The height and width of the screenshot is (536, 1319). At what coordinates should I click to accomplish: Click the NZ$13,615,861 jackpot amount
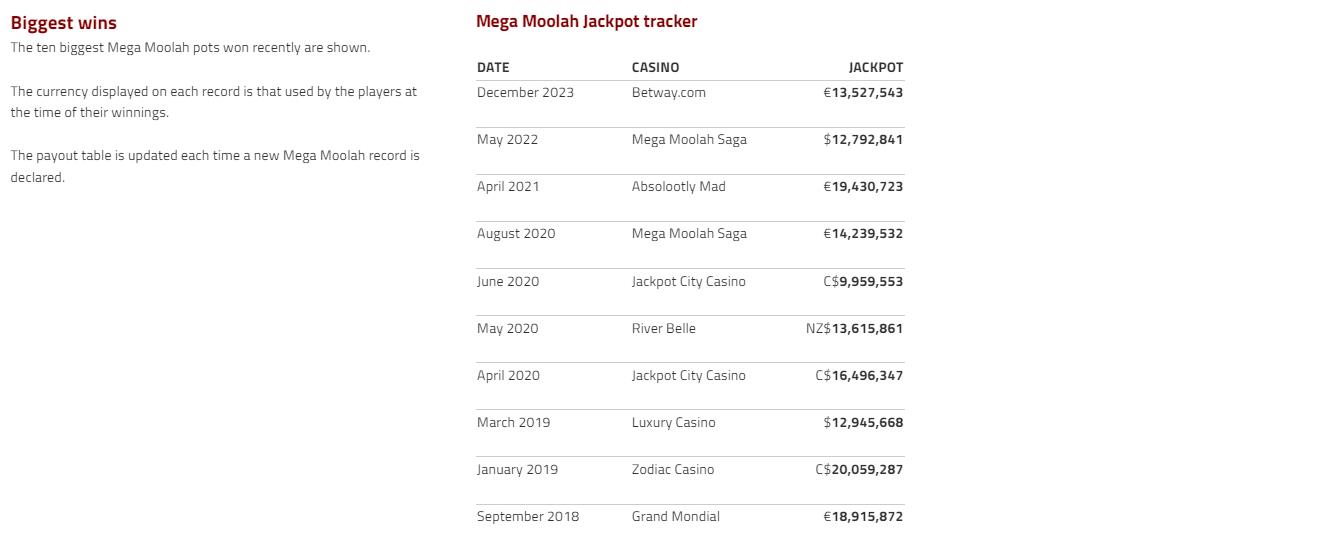coord(854,328)
